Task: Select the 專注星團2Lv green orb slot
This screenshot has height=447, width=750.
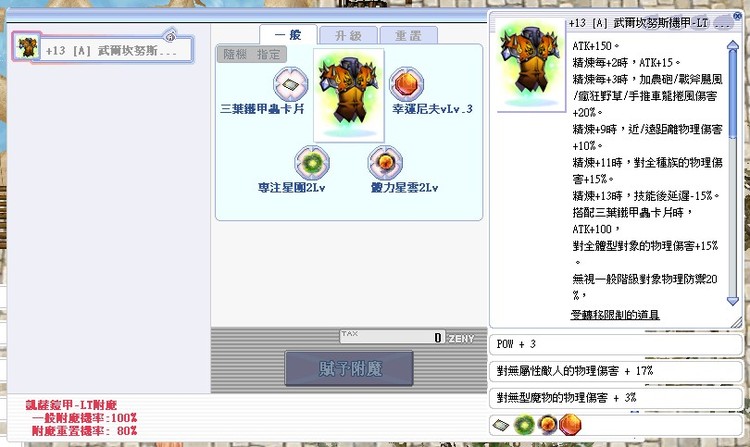Action: click(x=312, y=163)
